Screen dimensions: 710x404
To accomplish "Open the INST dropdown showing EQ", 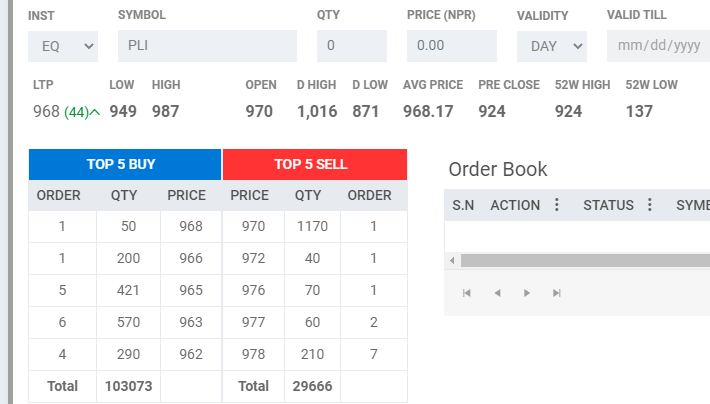I will pyautogui.click(x=63, y=46).
